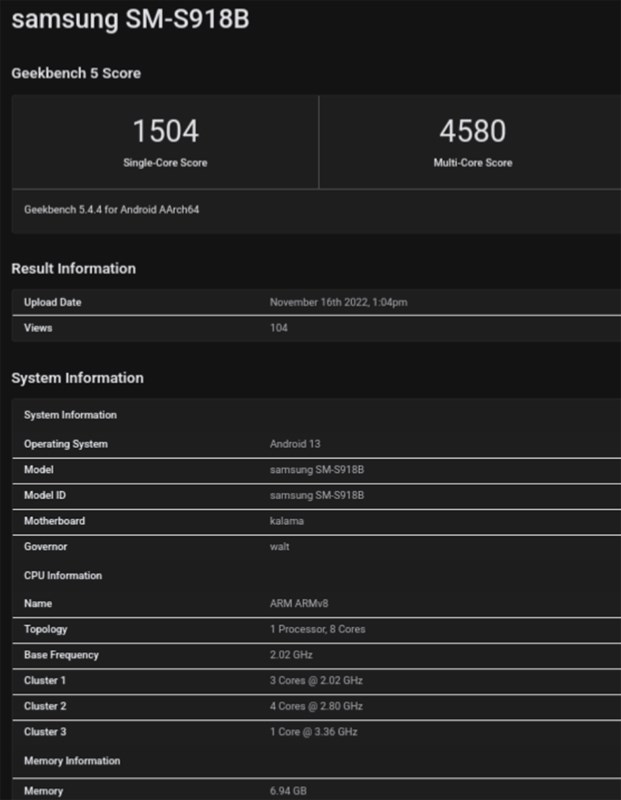Click the 'Cluster 2' row label
Viewport: 621px width, 800px height.
(x=45, y=706)
